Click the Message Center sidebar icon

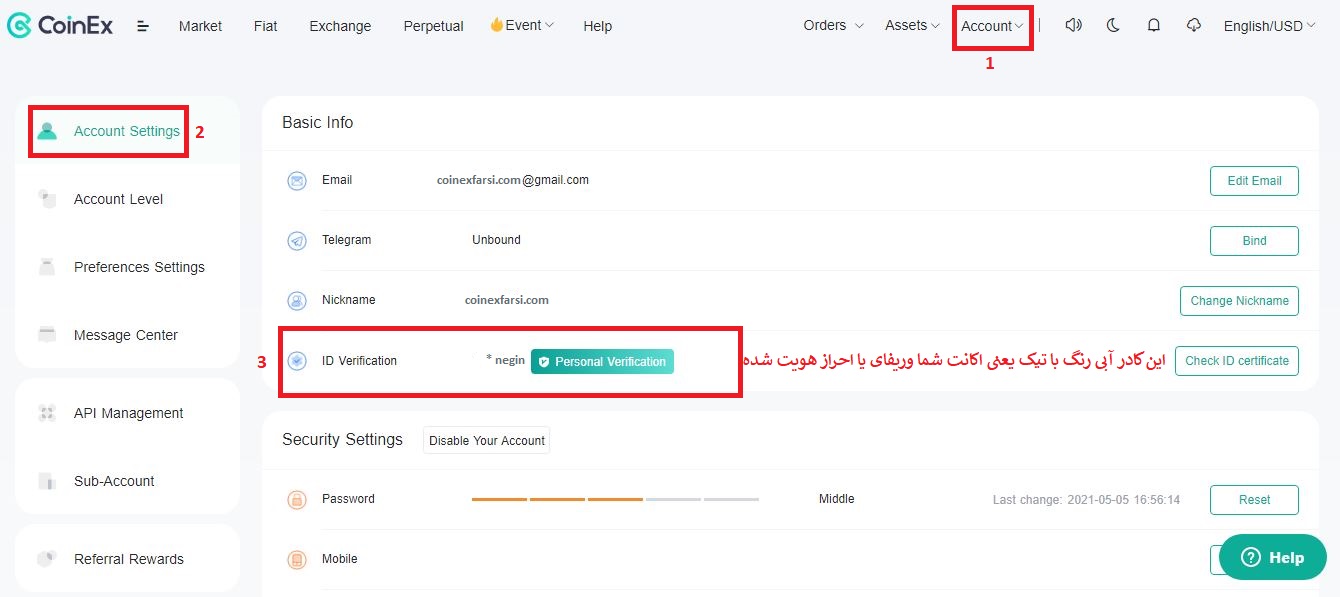point(47,335)
